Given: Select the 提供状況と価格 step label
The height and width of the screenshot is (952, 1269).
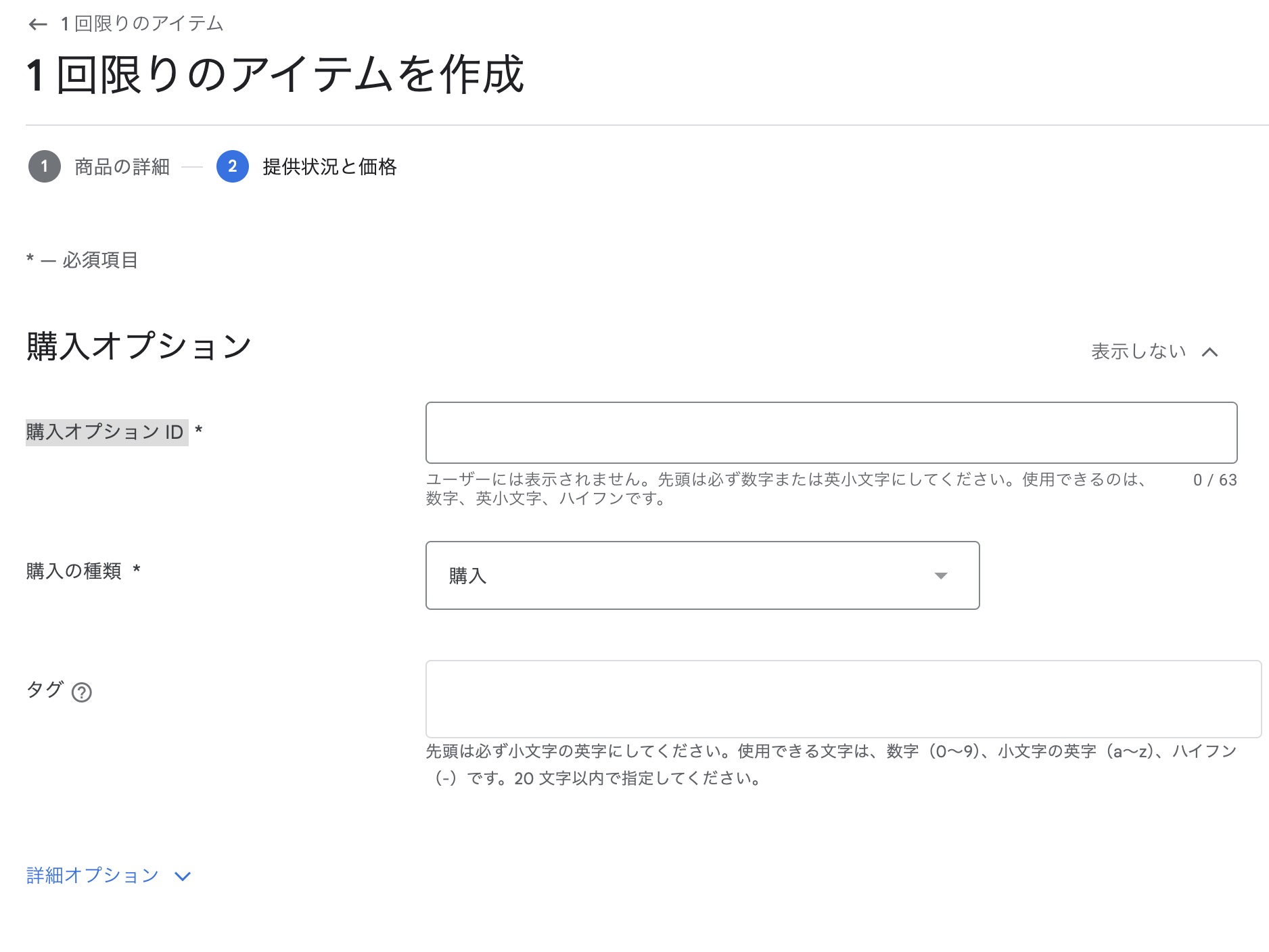Looking at the screenshot, I should pyautogui.click(x=329, y=166).
